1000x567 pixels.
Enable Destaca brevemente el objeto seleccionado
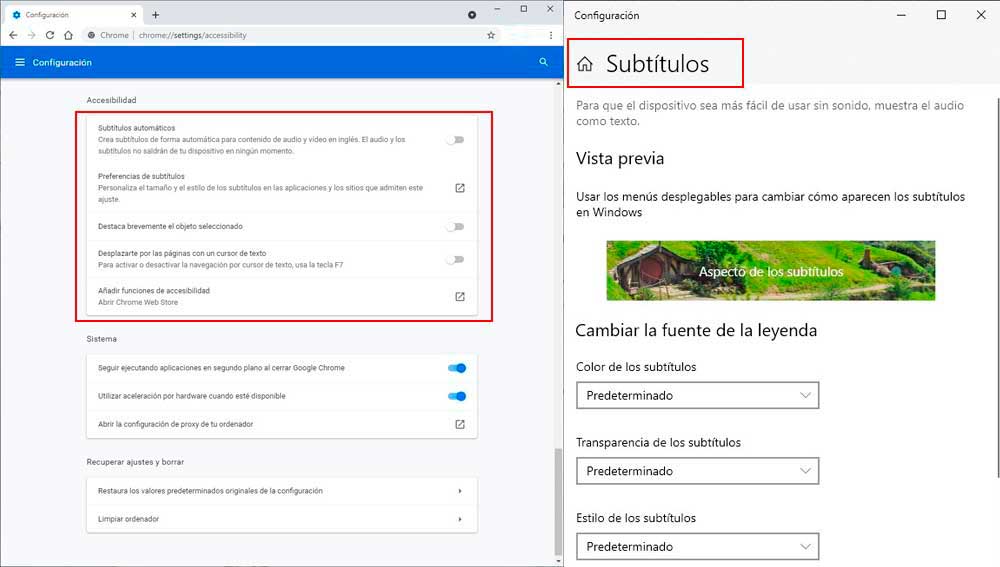455,226
